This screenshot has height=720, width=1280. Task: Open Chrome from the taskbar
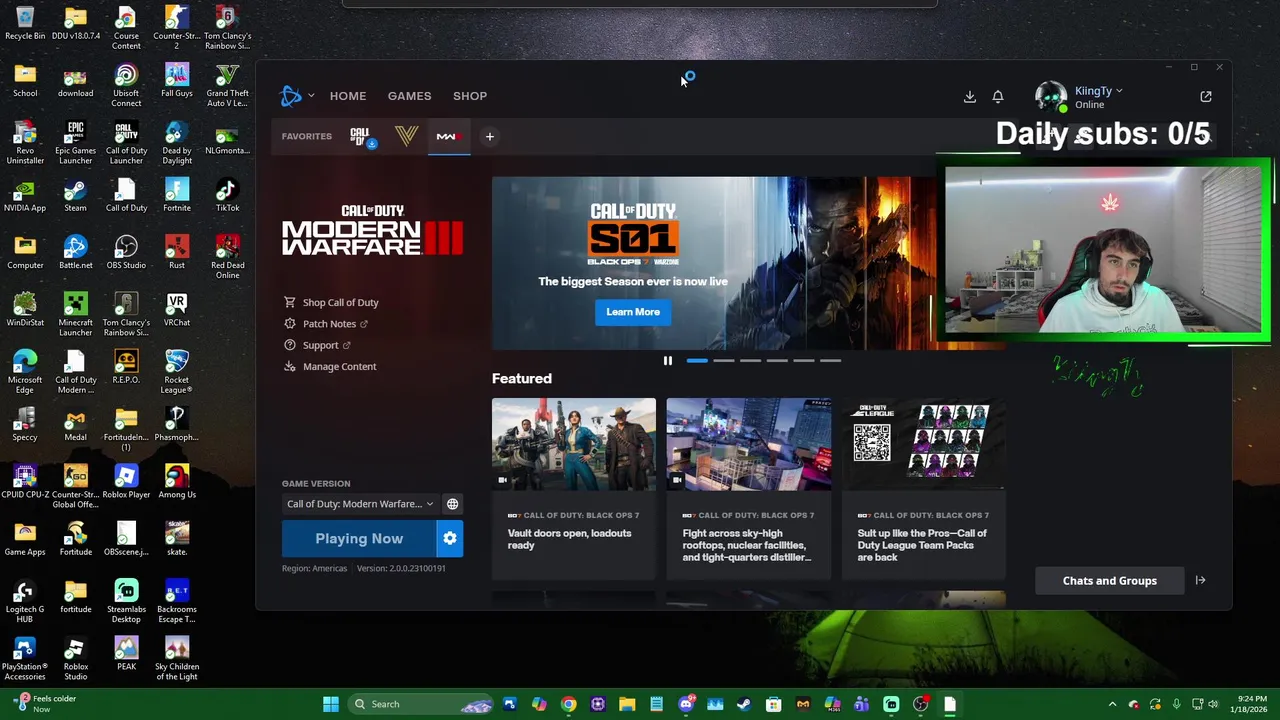point(568,704)
